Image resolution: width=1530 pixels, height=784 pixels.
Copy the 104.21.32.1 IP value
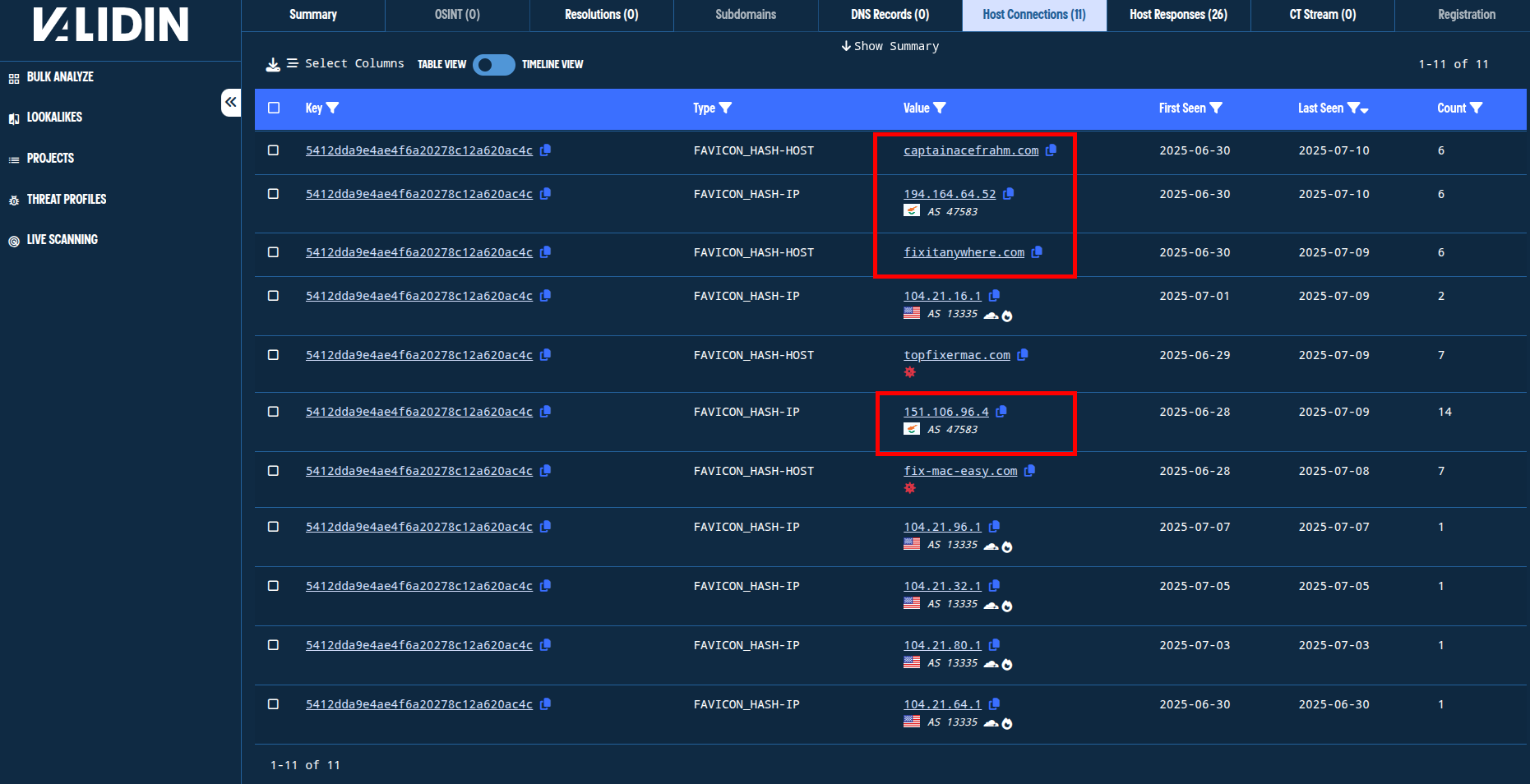click(994, 586)
